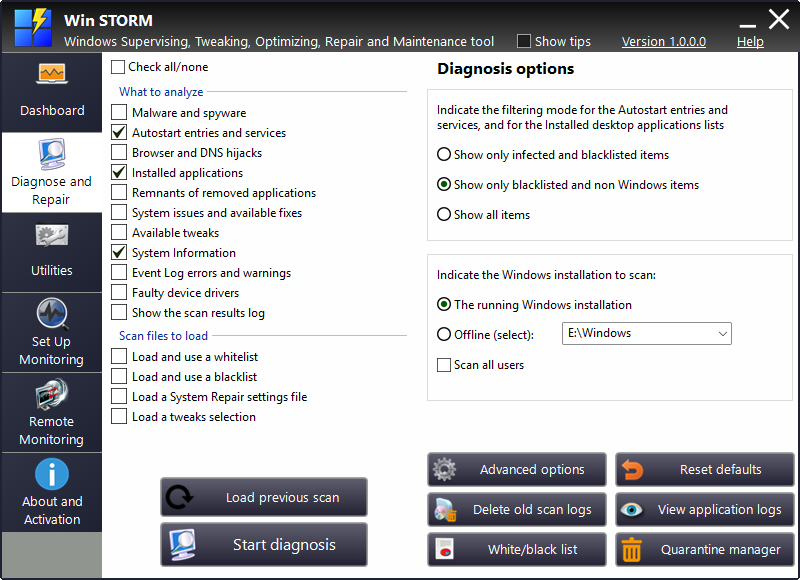Viewport: 800px width, 580px height.
Task: Click the orange undo arrow on Reset defaults
Action: (x=632, y=469)
